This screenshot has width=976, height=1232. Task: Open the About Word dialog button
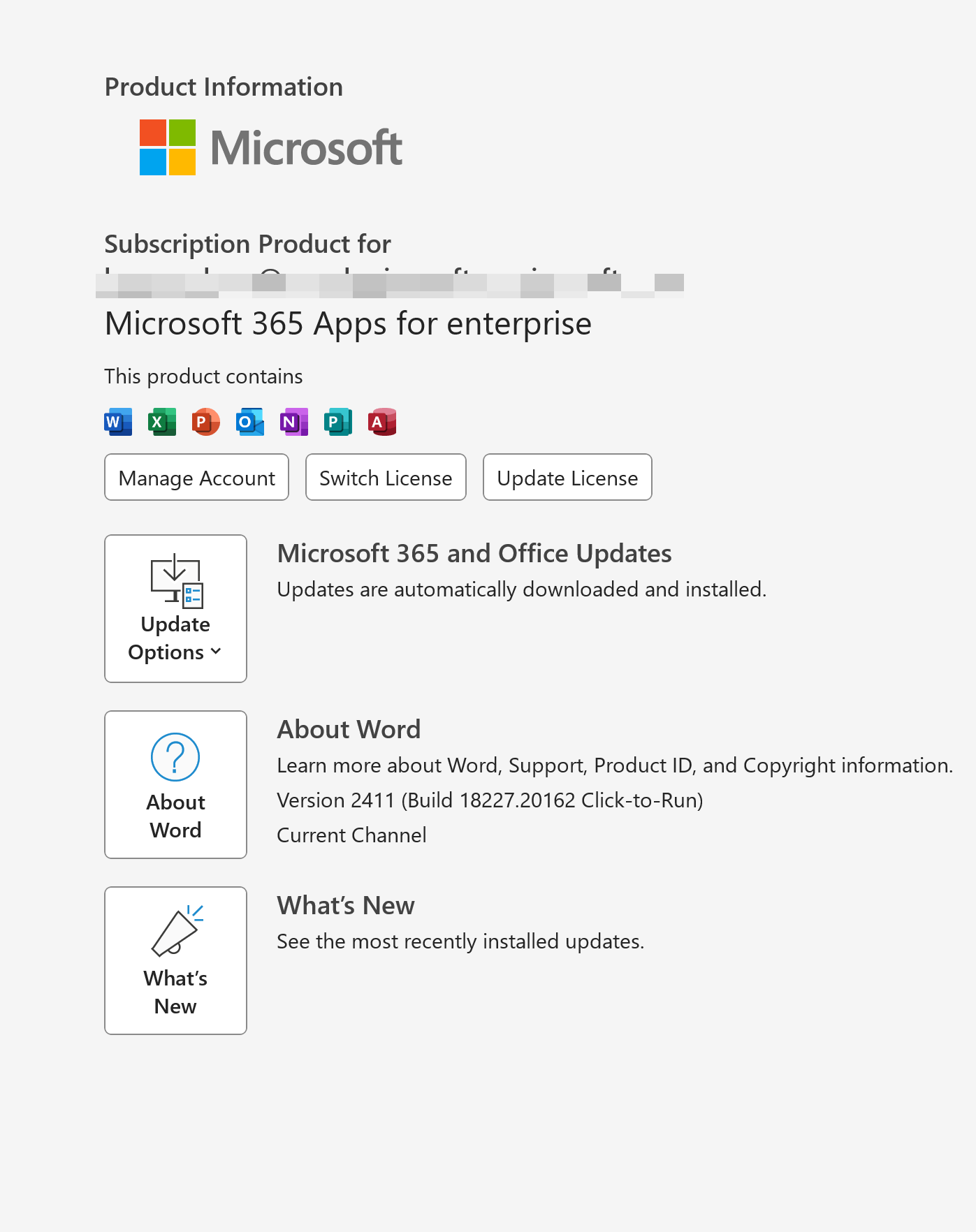tap(175, 784)
